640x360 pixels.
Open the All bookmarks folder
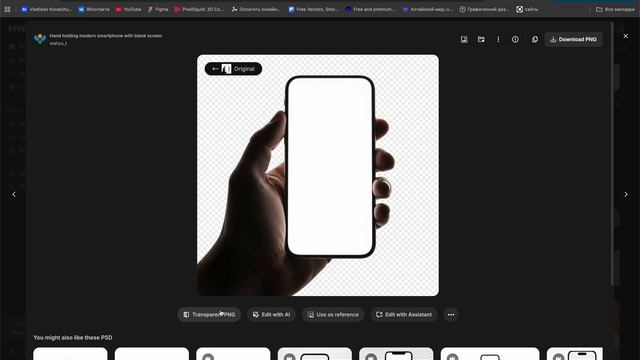[615, 9]
